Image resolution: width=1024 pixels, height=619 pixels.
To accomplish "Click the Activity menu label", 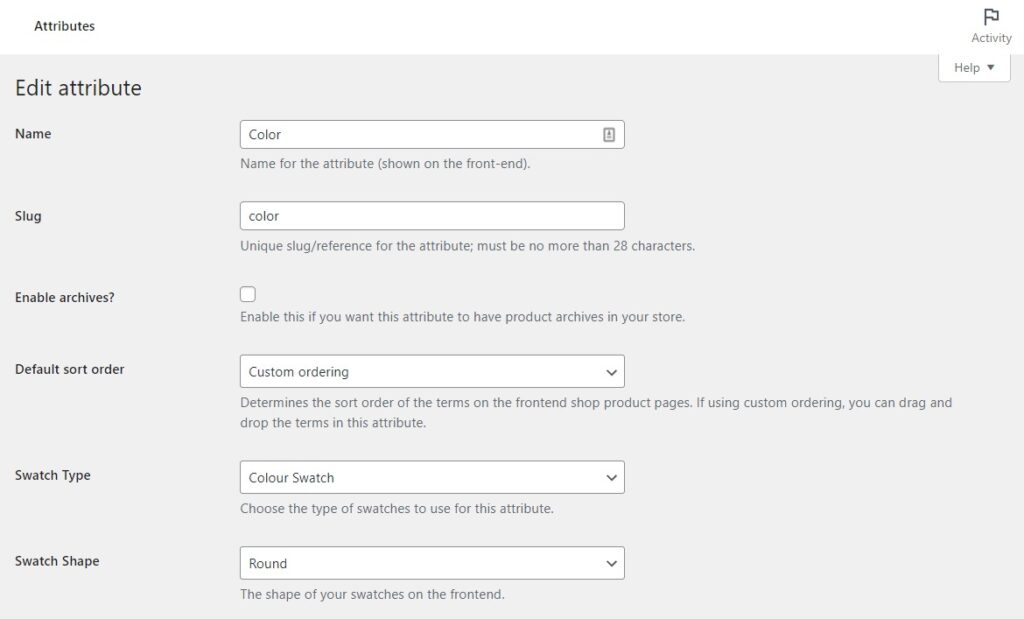I will click(991, 38).
